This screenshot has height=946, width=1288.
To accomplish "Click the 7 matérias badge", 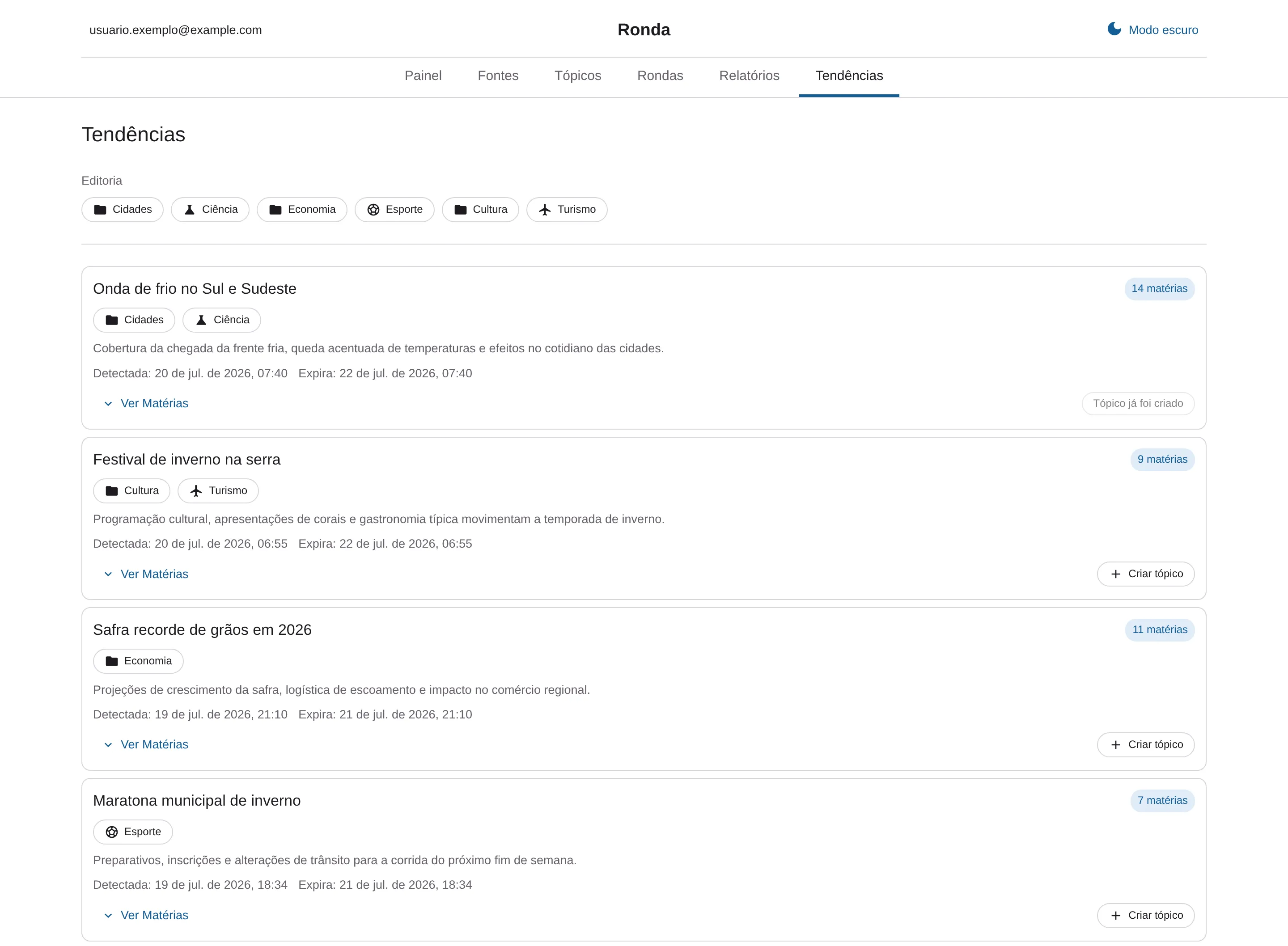I will pos(1162,801).
